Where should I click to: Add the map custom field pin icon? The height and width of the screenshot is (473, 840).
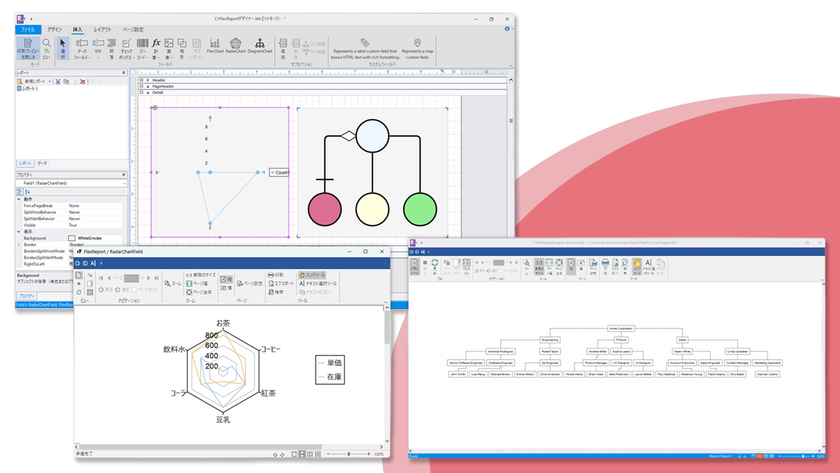[417, 43]
